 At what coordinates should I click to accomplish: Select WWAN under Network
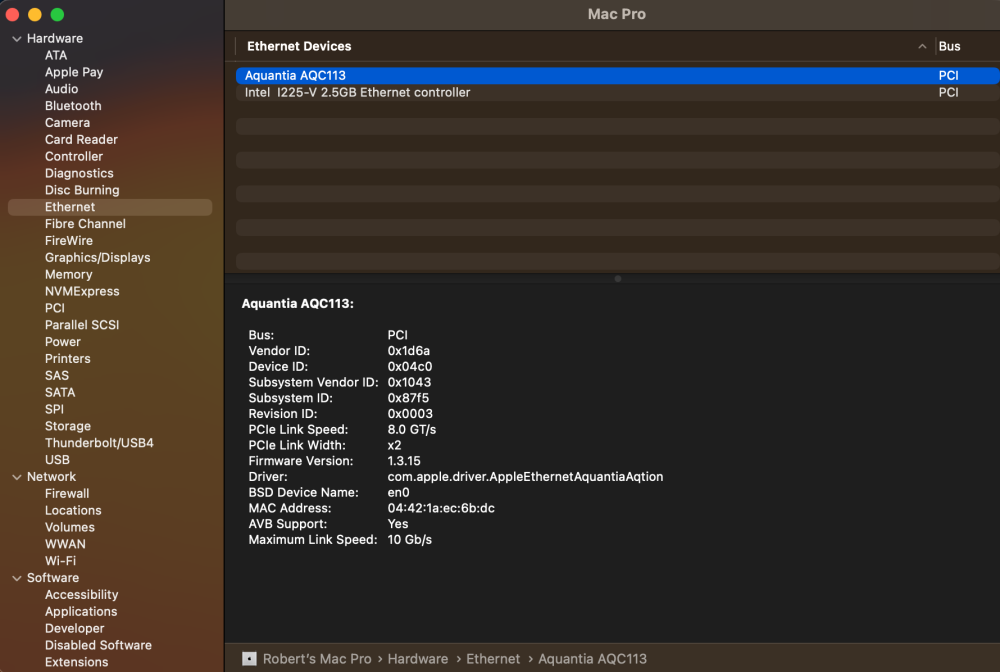65,544
